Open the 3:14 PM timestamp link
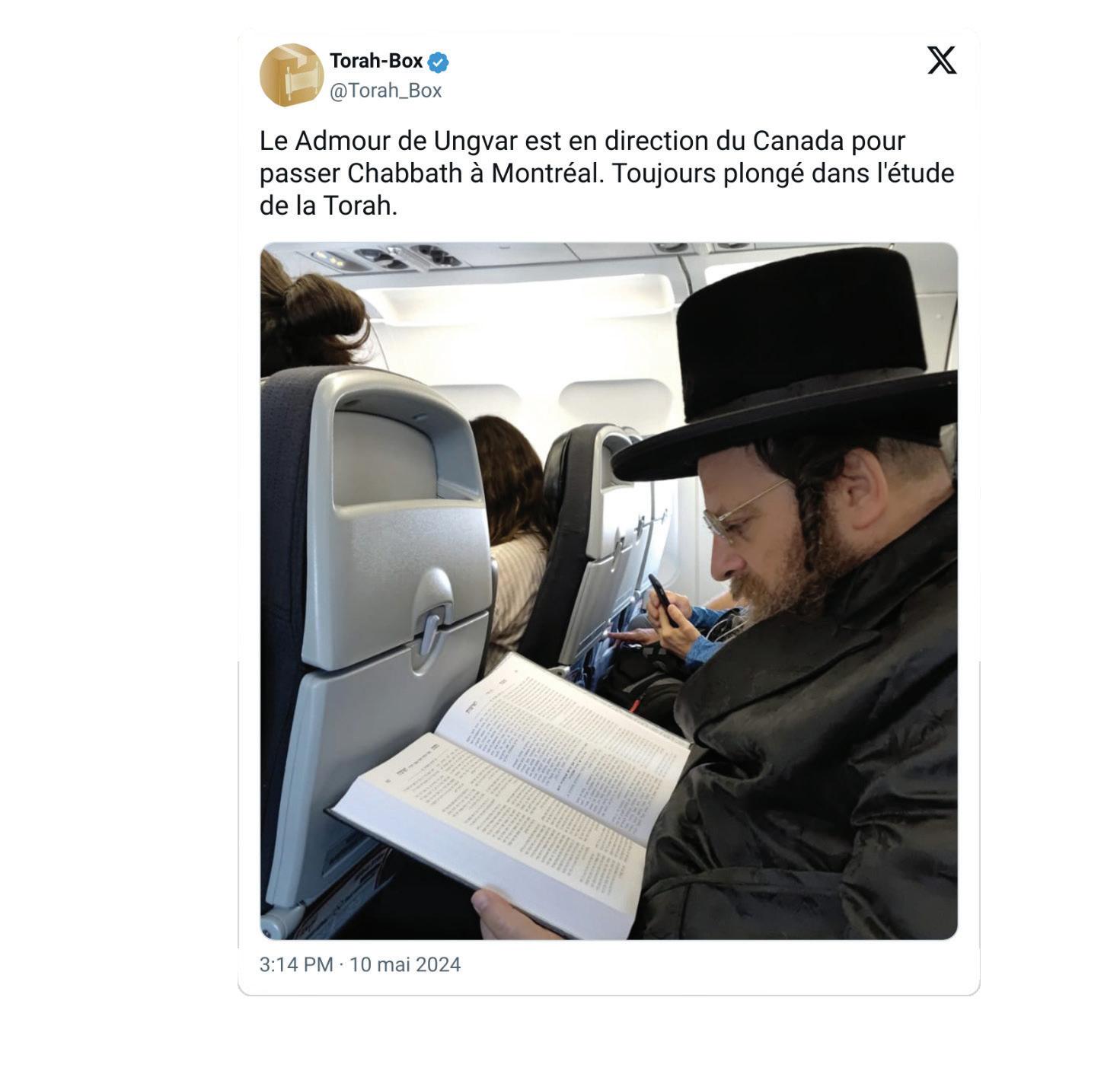Screen dimensions: 1120x1077 [296, 964]
